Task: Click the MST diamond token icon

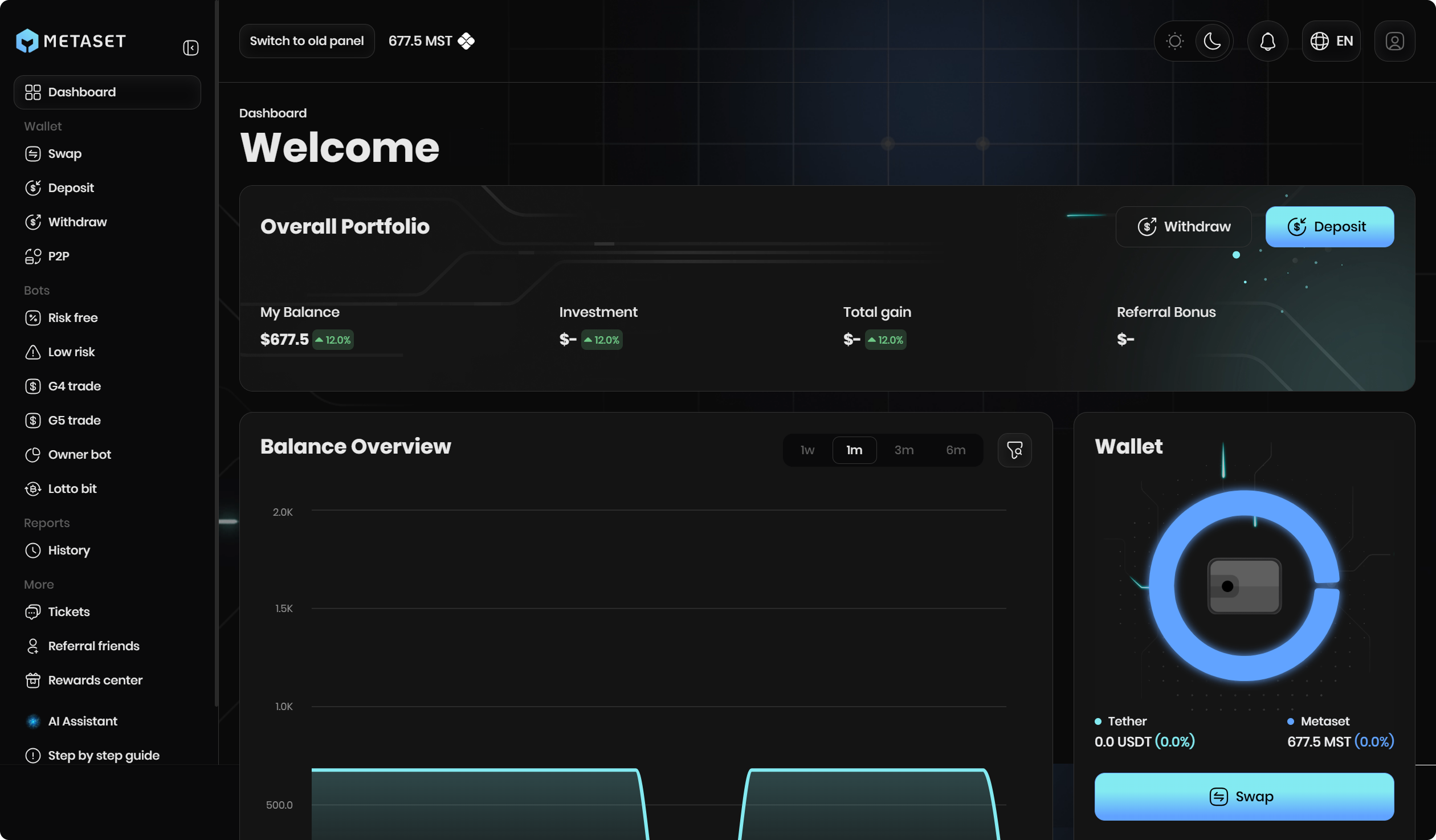Action: coord(466,41)
